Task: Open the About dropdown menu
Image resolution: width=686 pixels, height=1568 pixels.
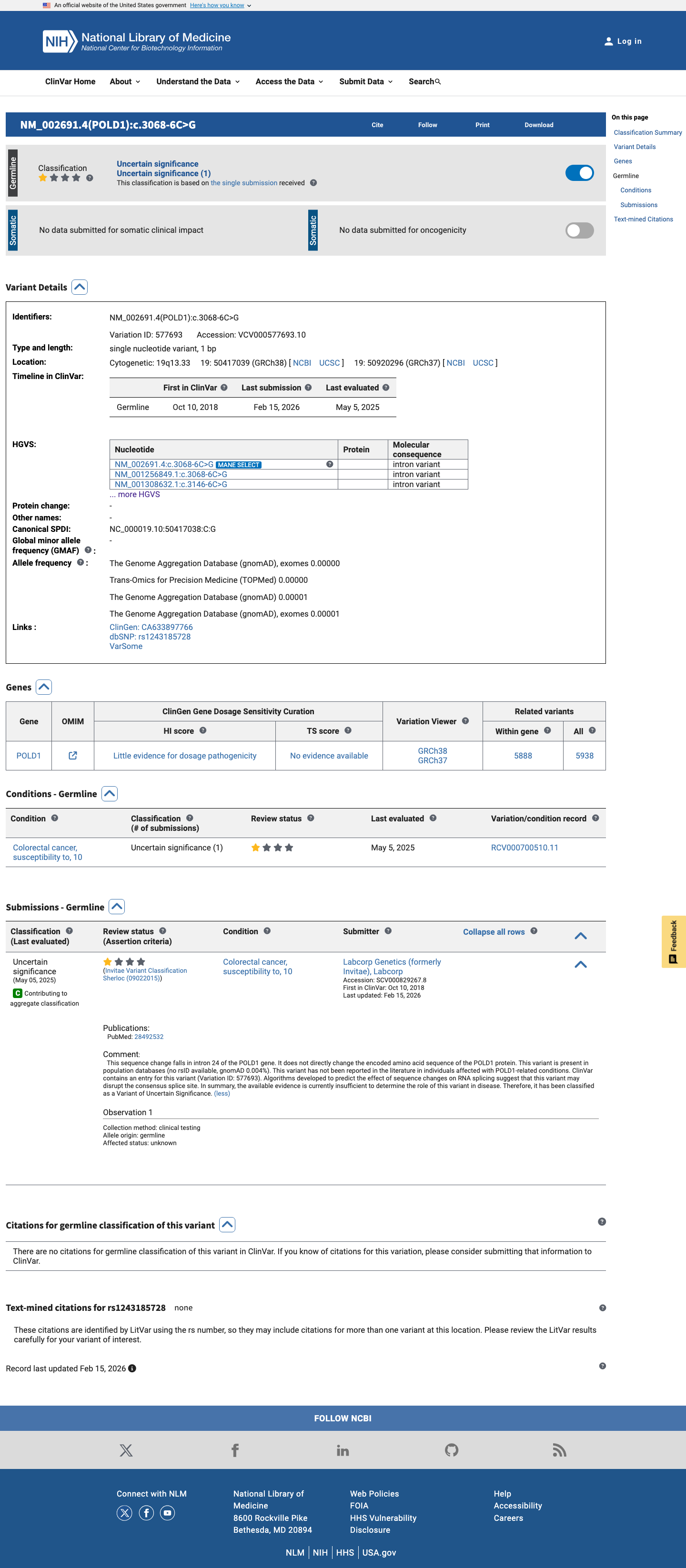Action: click(x=125, y=81)
